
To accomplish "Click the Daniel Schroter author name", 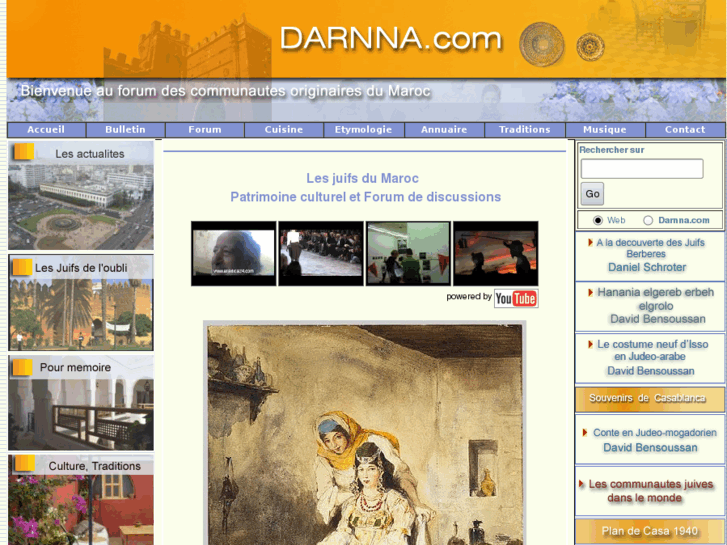I will pos(647,268).
